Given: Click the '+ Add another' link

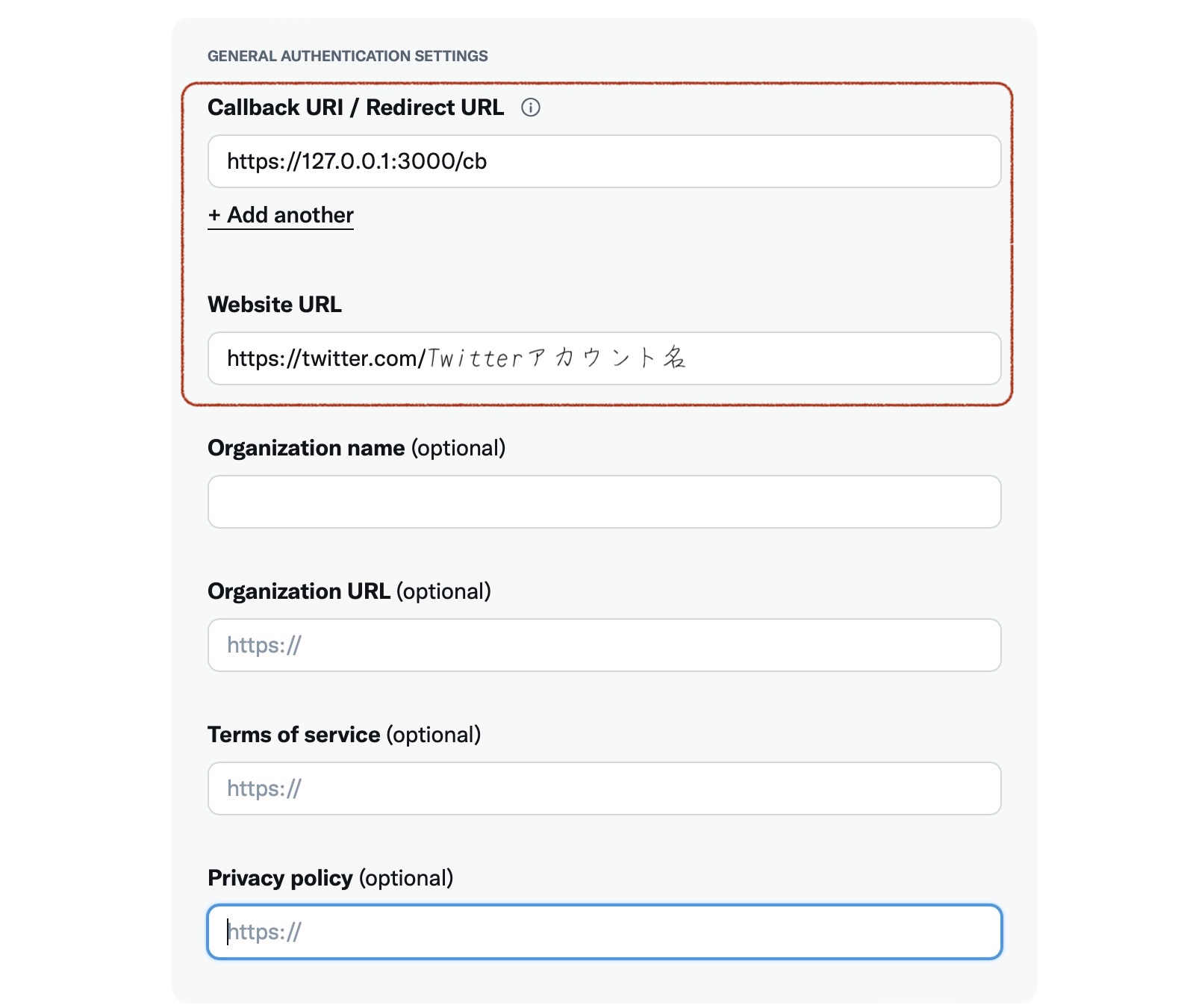Looking at the screenshot, I should (281, 215).
